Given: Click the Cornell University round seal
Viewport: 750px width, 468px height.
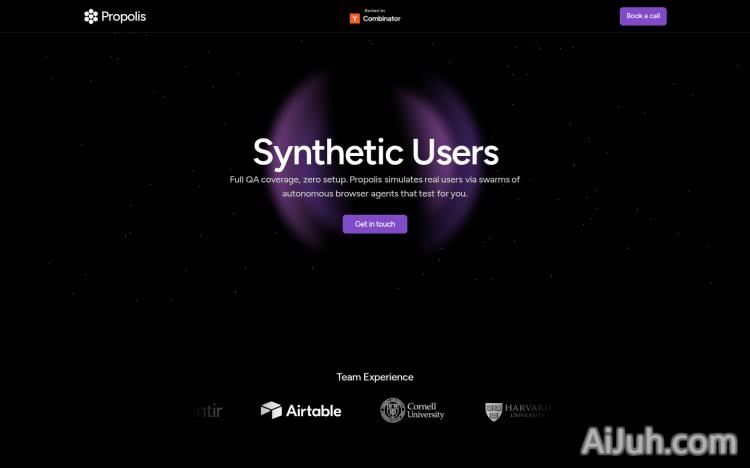Looking at the screenshot, I should [x=393, y=410].
